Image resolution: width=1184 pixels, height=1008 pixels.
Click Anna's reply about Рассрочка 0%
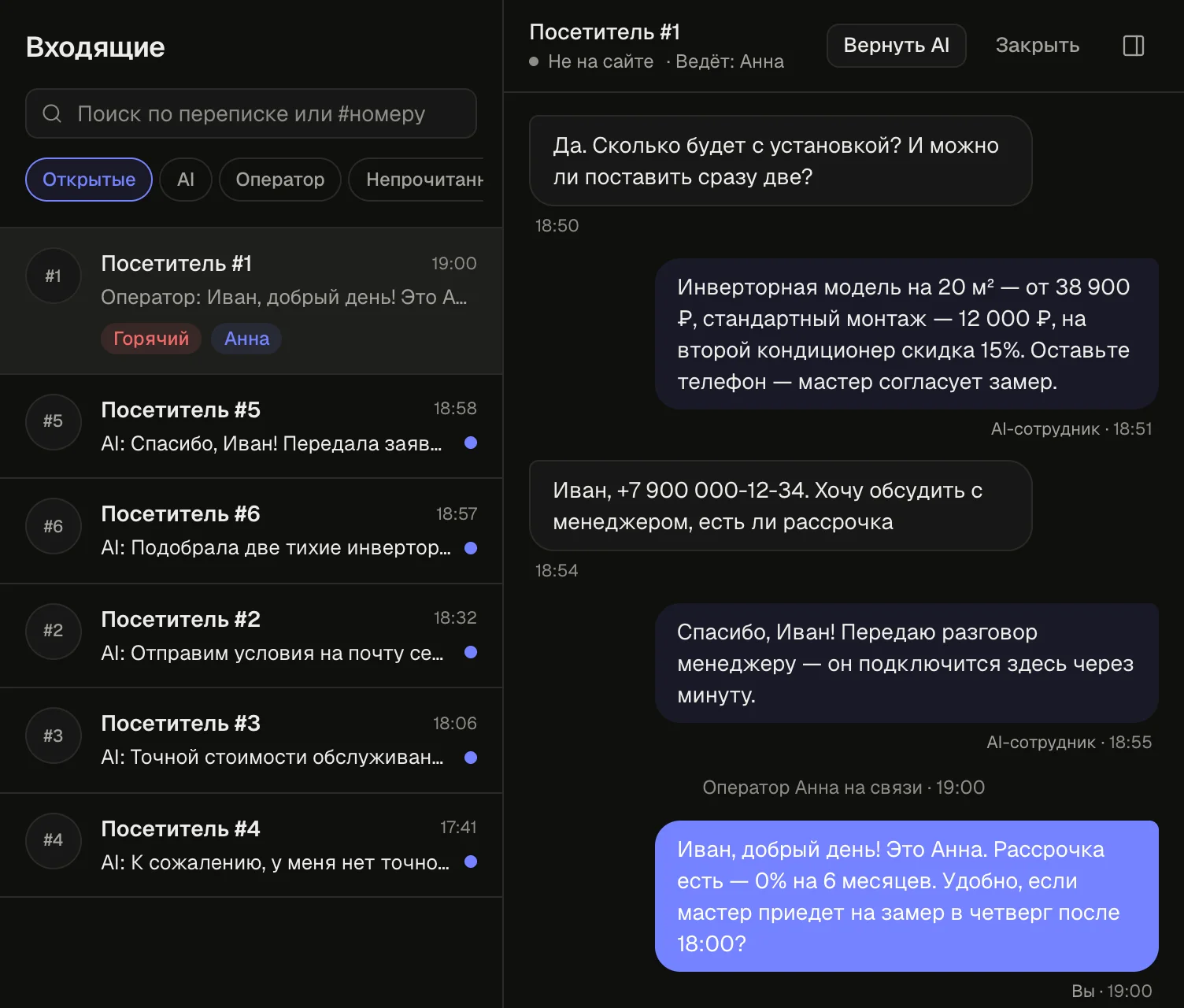pos(906,896)
